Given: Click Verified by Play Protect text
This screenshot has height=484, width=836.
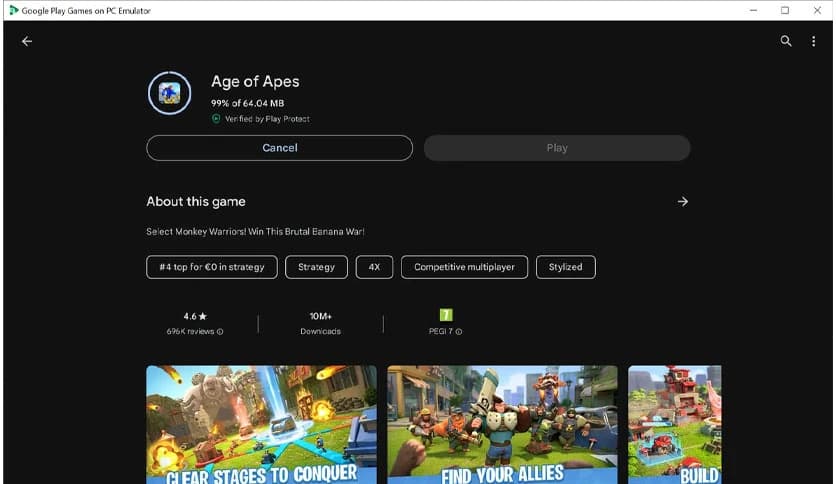Looking at the screenshot, I should tap(267, 119).
